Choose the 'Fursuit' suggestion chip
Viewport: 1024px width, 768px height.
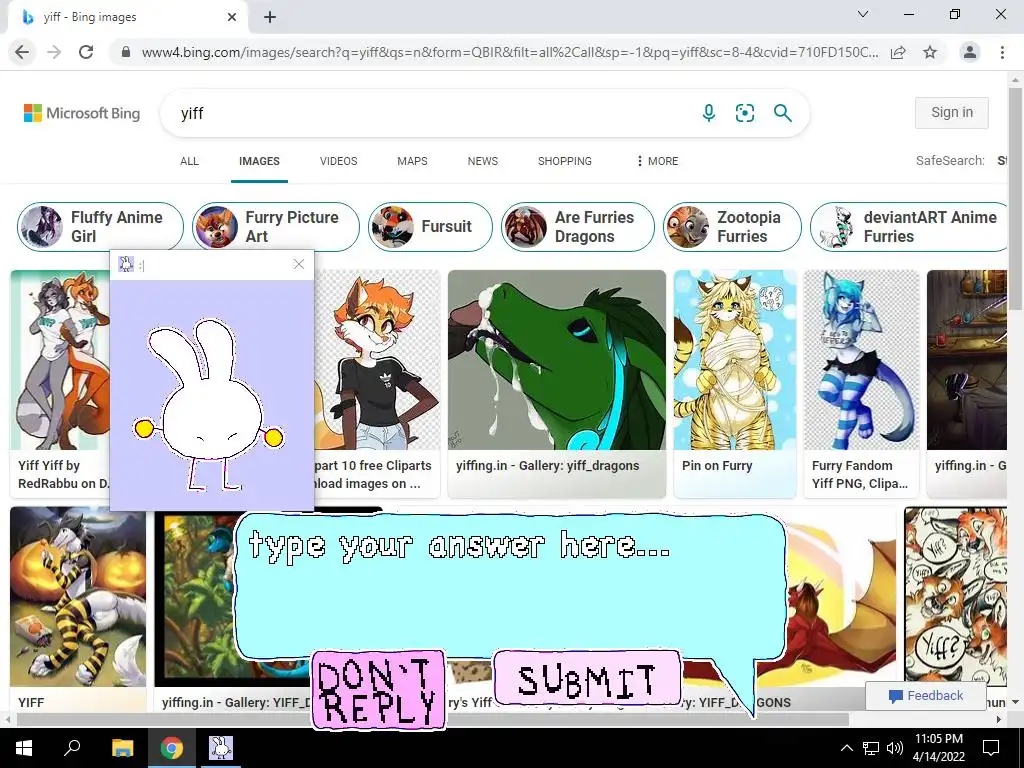pyautogui.click(x=430, y=227)
